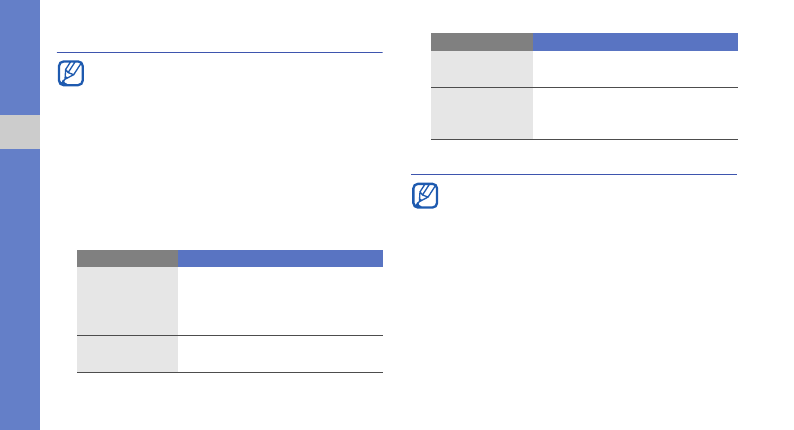Click the blue header cell of the right table
The height and width of the screenshot is (430, 794).
tap(635, 42)
